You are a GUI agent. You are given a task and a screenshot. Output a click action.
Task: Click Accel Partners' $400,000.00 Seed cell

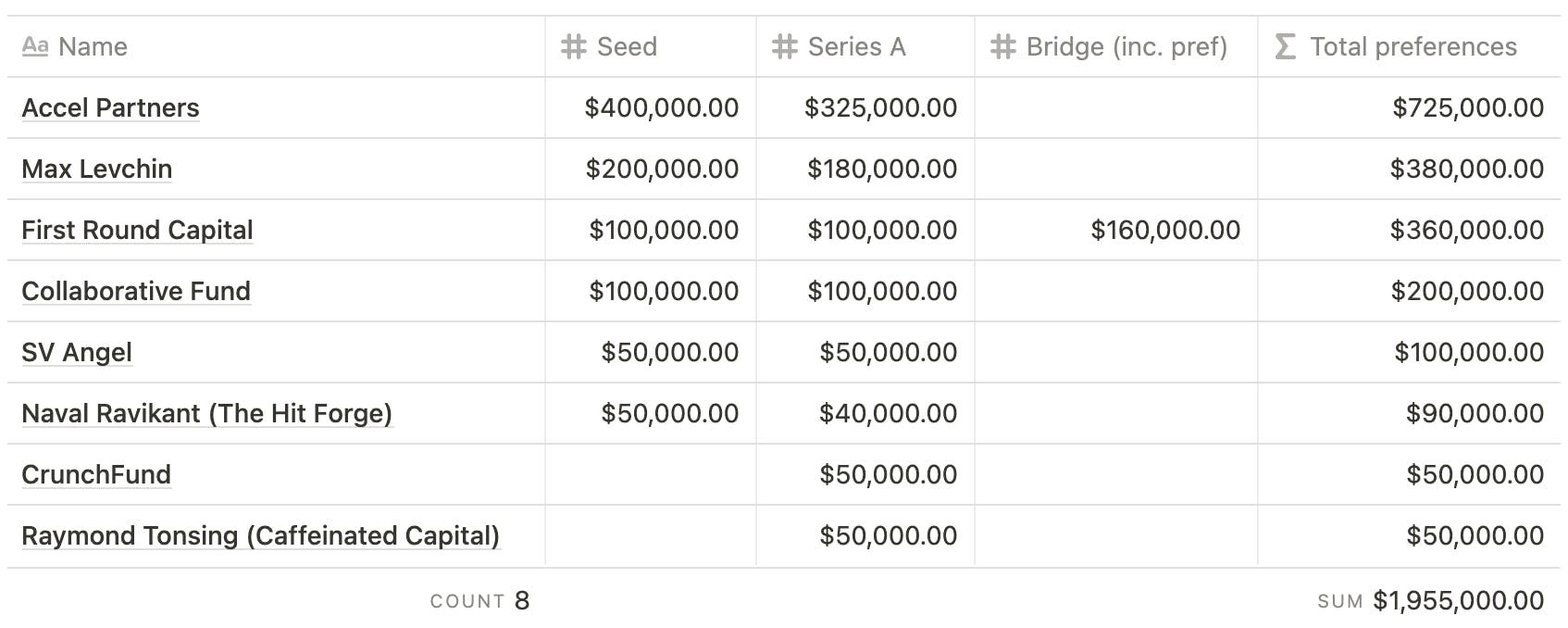point(661,108)
